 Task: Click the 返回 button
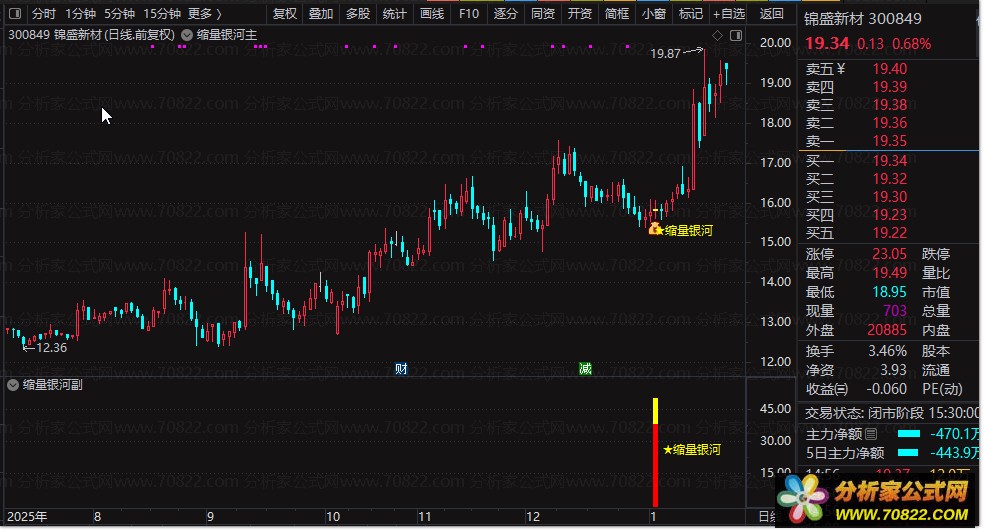click(771, 13)
